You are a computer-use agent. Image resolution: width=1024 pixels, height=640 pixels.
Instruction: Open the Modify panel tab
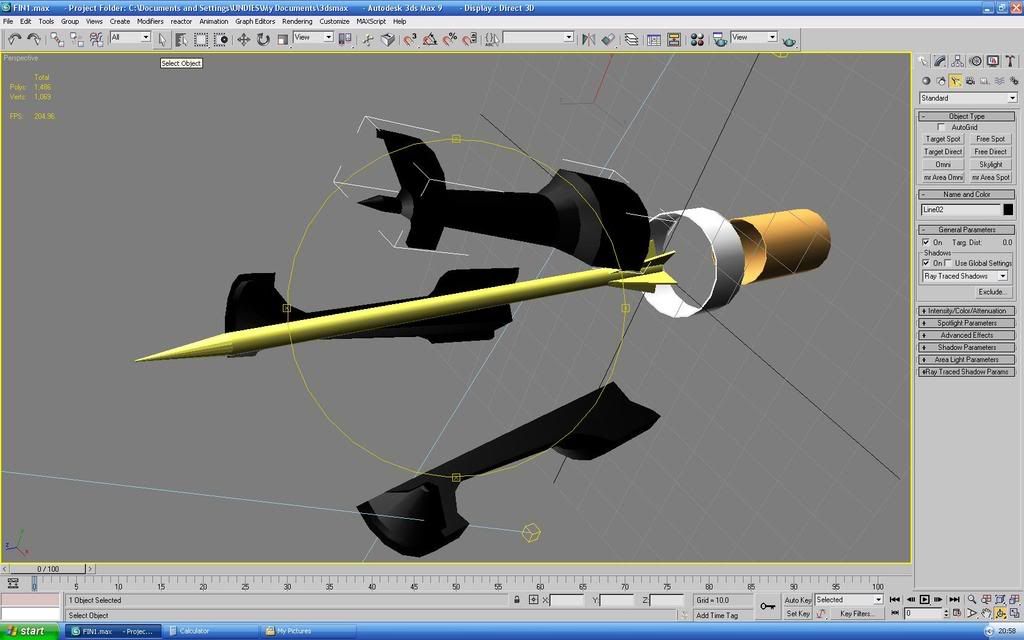click(x=940, y=61)
